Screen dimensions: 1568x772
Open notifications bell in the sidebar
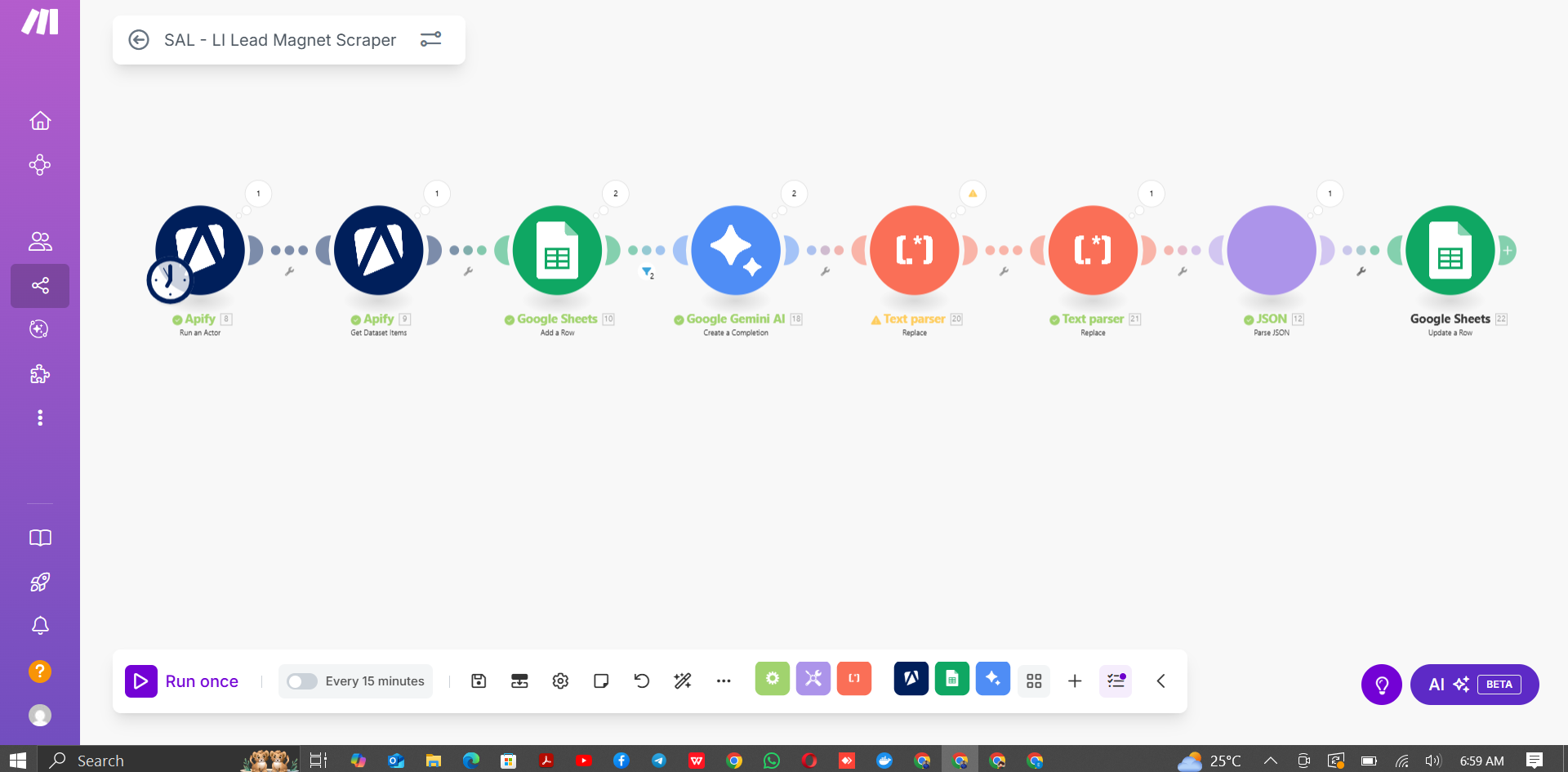(40, 626)
